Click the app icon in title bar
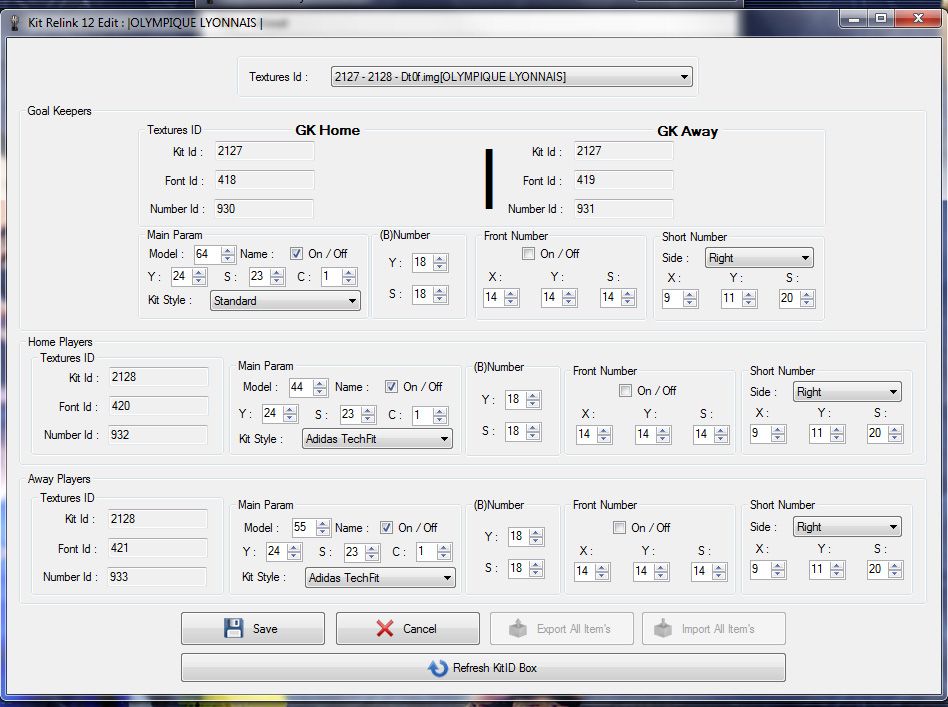Viewport: 948px width, 707px height. click(14, 24)
